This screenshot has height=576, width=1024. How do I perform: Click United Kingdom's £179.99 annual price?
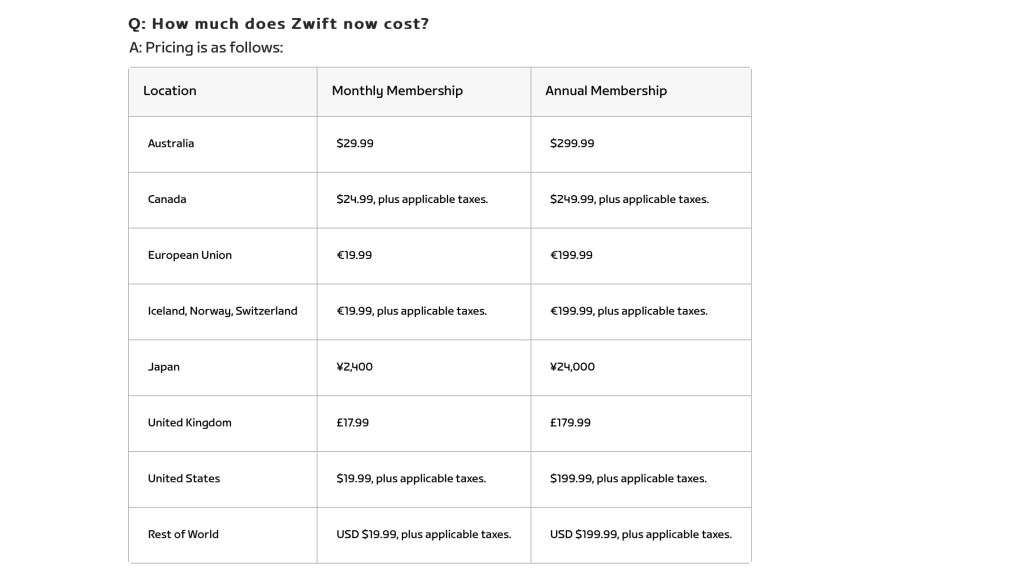coord(570,423)
